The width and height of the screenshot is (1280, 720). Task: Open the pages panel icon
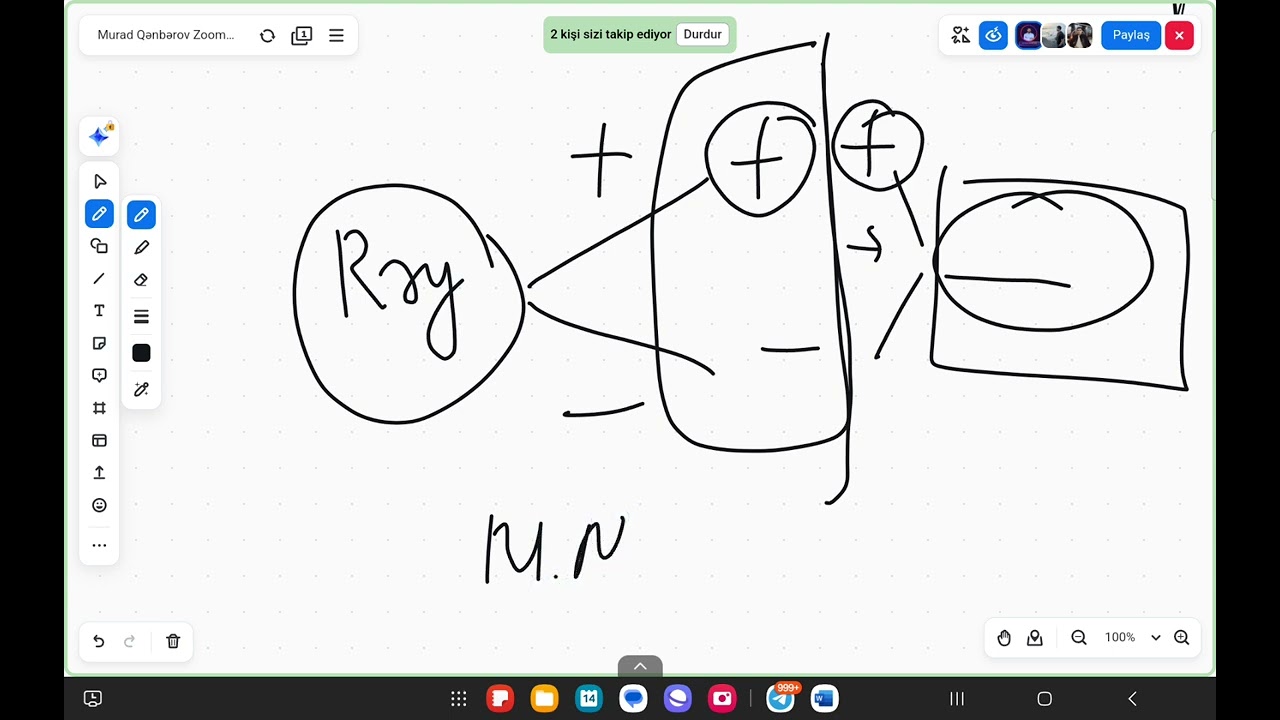[301, 35]
